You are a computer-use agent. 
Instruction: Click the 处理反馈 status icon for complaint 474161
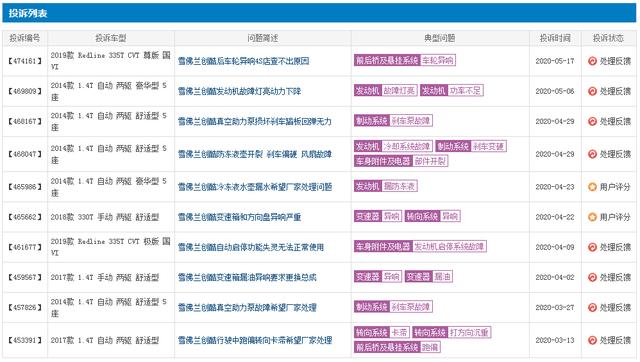click(x=592, y=61)
